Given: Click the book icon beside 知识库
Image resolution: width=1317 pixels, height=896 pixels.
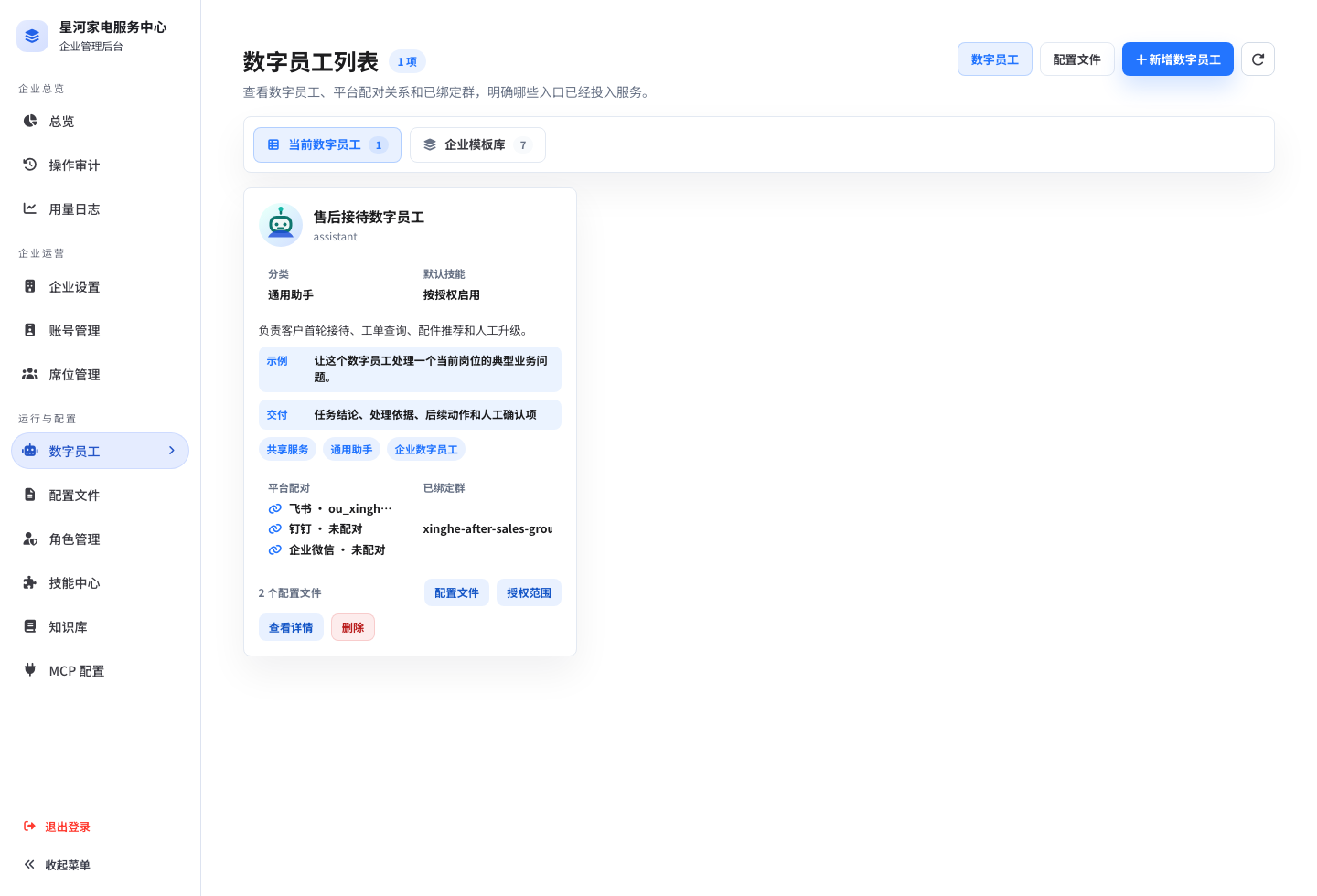Looking at the screenshot, I should pos(30,626).
